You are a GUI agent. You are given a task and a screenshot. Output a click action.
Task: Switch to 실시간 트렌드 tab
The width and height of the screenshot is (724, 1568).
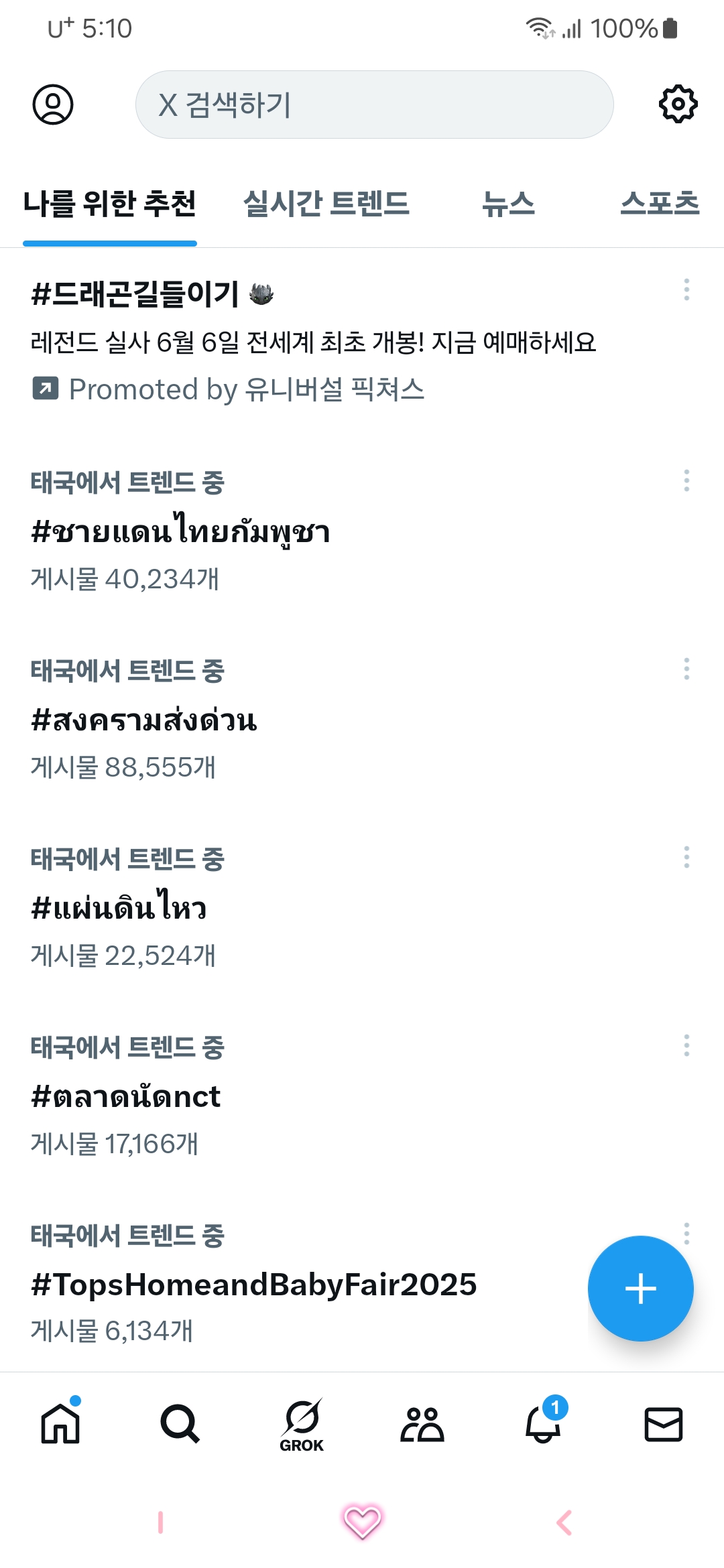coord(326,204)
